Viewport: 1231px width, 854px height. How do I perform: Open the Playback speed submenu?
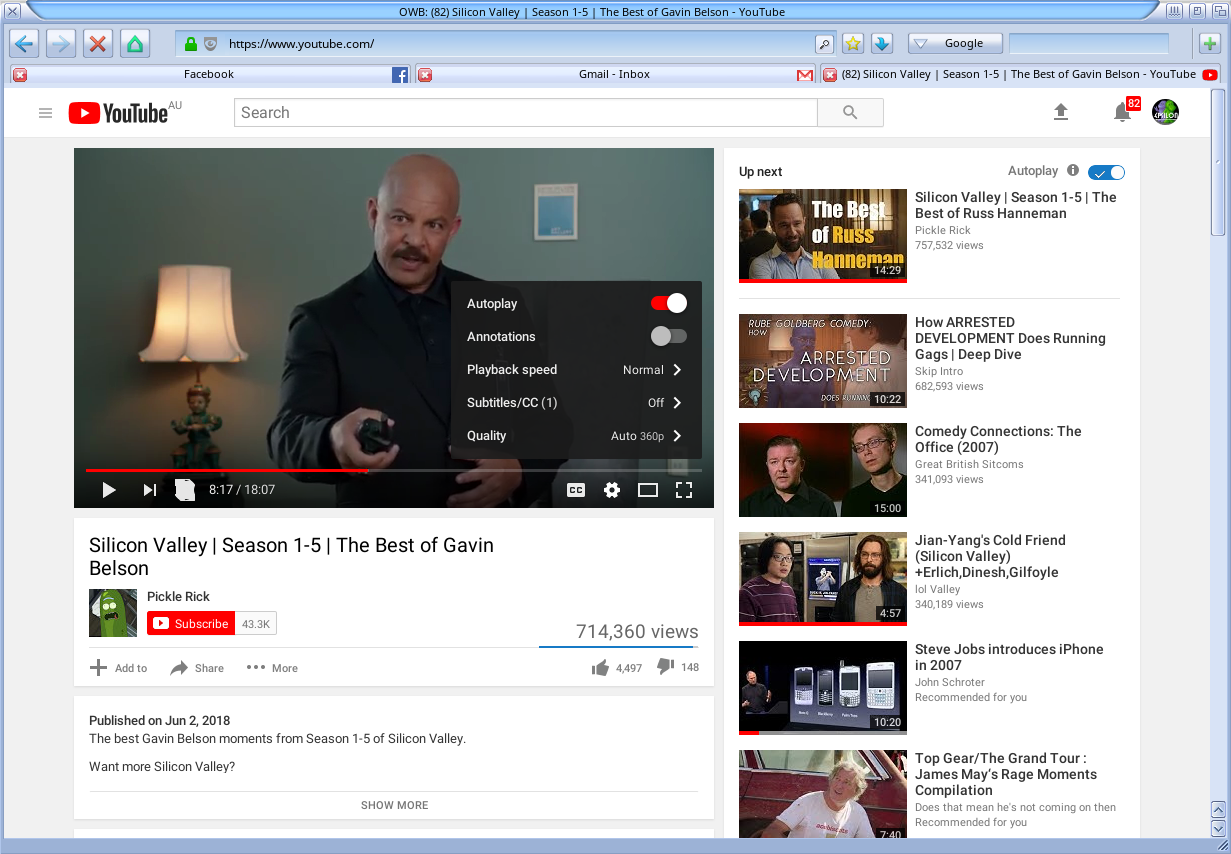[576, 370]
